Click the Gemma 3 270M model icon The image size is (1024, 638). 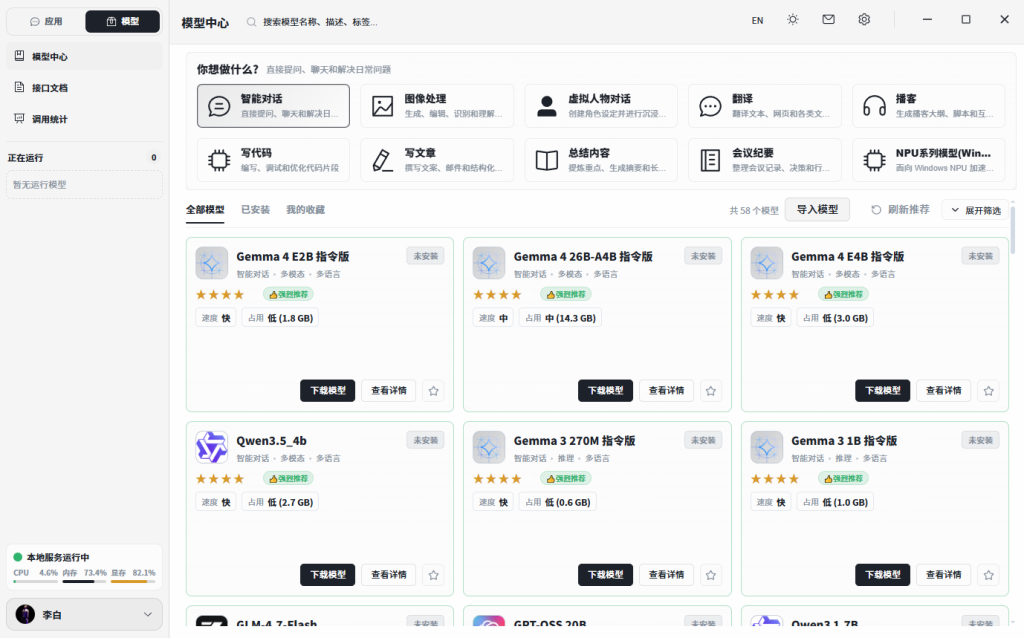(489, 447)
